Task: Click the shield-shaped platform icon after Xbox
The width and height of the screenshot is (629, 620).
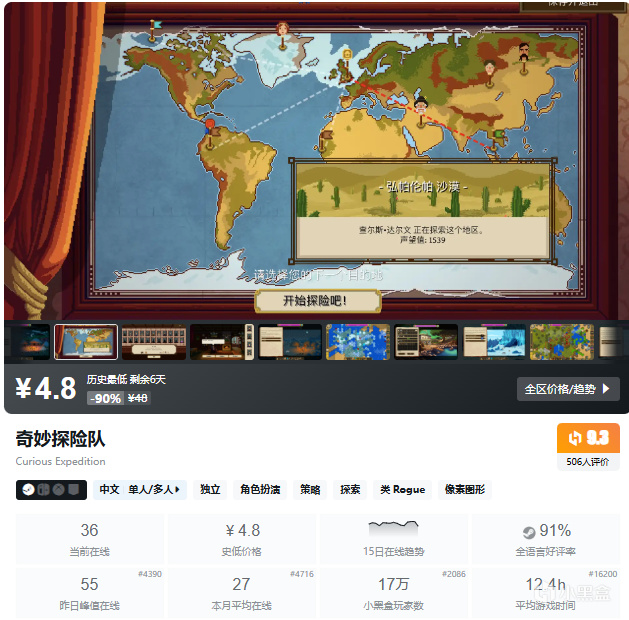Action: click(x=73, y=490)
